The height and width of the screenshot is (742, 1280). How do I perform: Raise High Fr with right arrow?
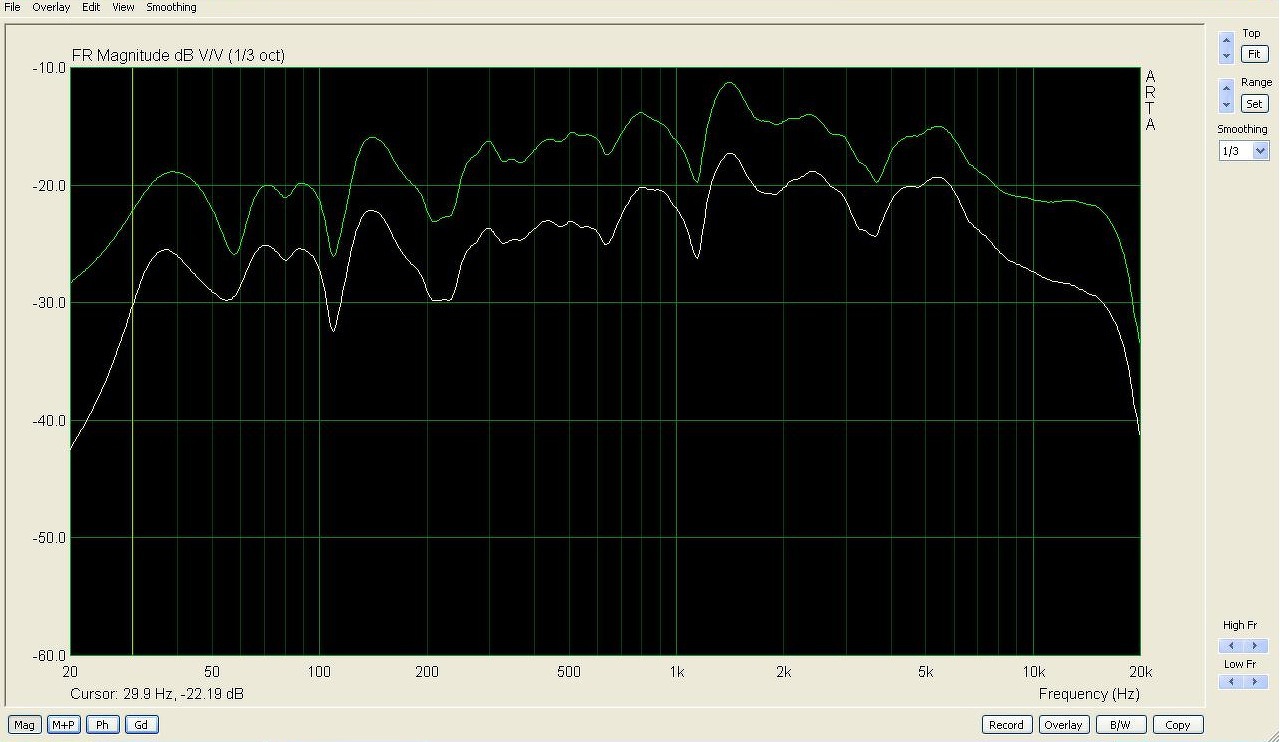point(1255,646)
